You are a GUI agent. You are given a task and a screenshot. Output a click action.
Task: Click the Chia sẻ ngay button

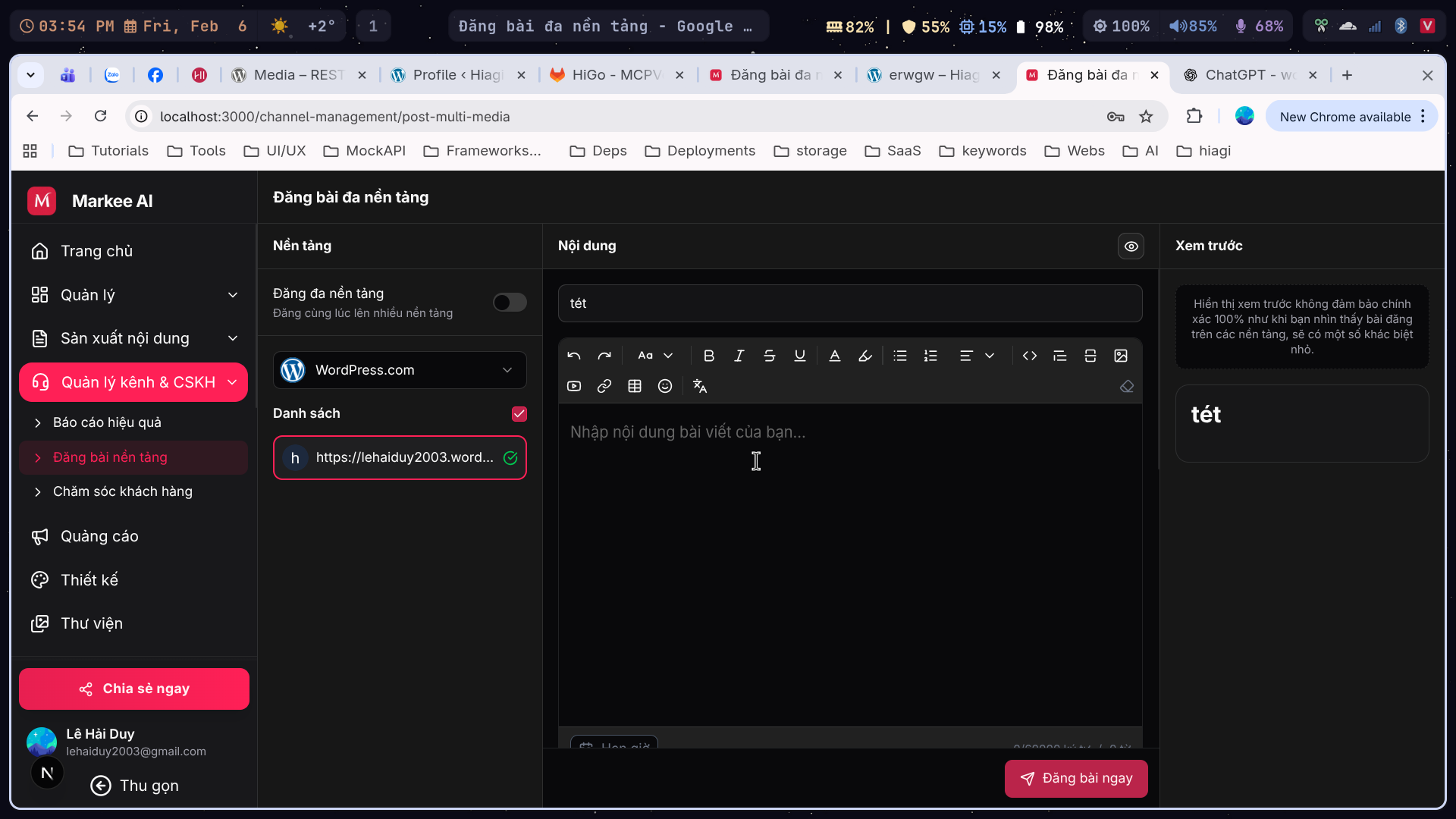coord(134,689)
